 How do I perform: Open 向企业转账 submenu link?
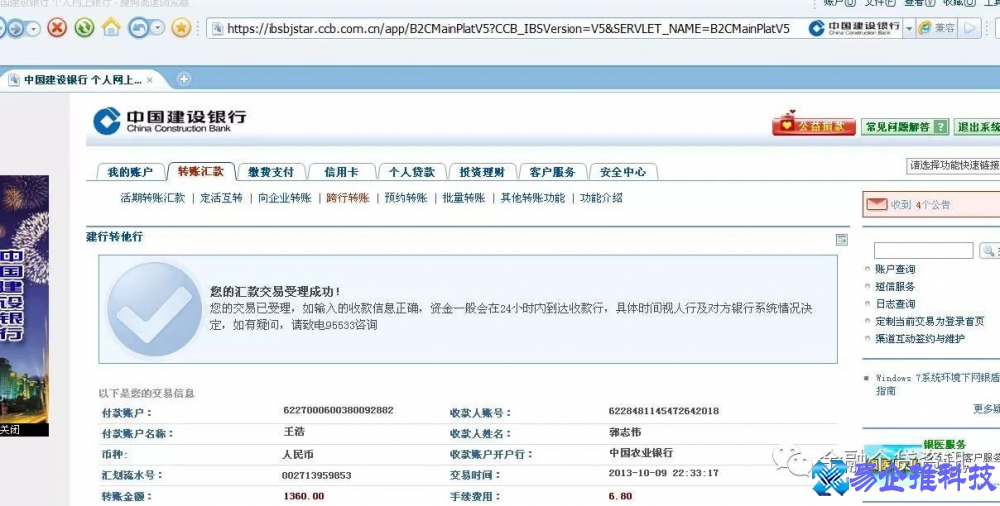(284, 198)
